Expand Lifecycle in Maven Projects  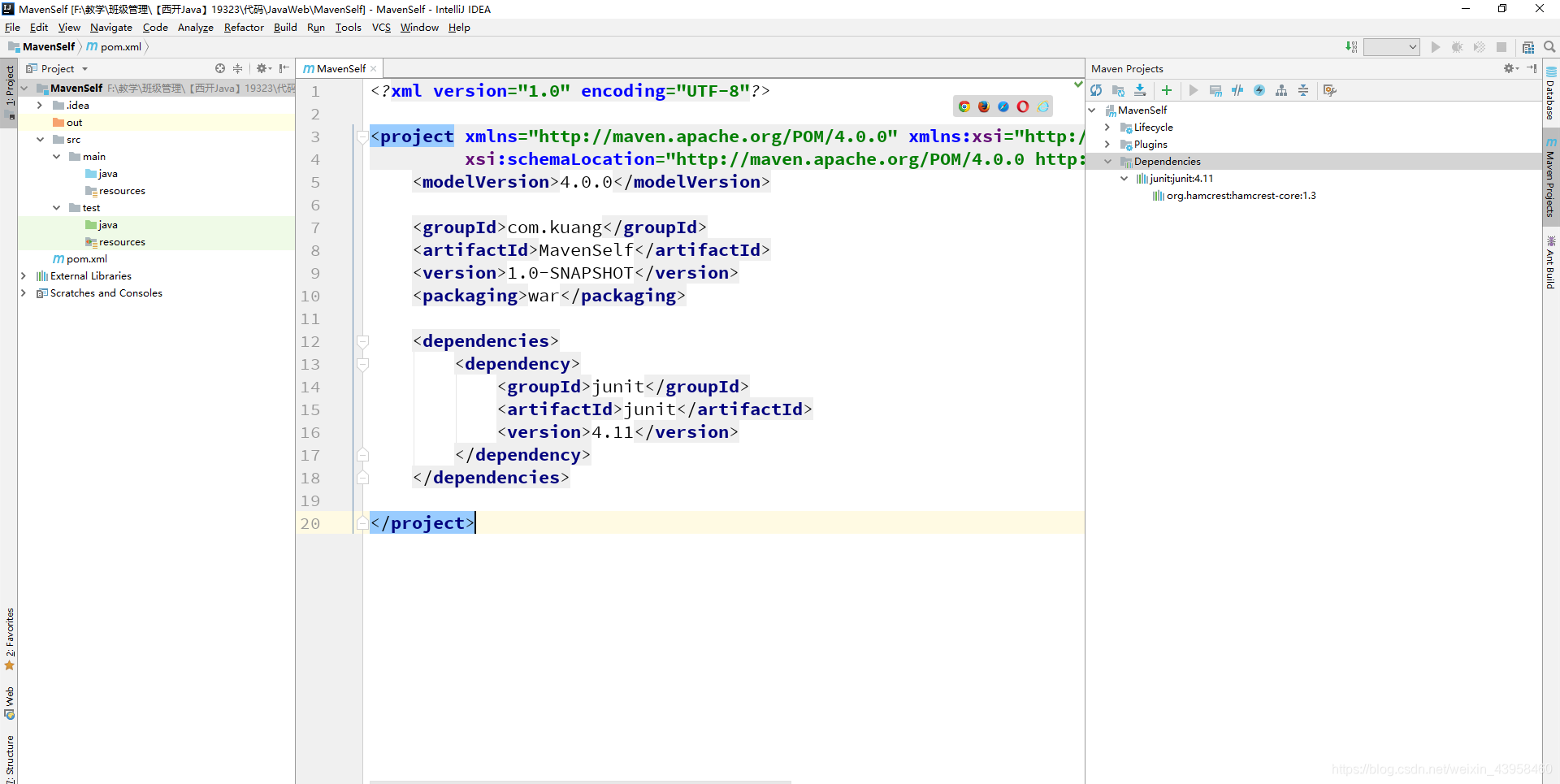[x=1107, y=128]
